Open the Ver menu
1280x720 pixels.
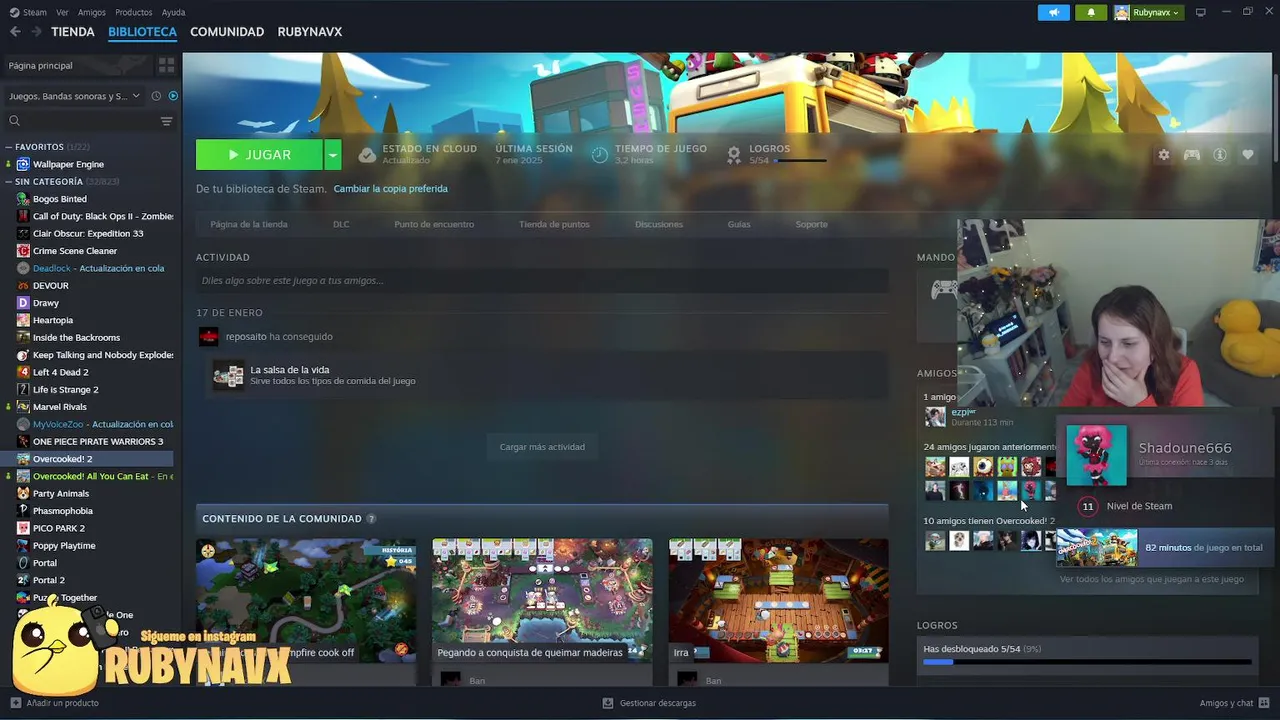coord(62,12)
